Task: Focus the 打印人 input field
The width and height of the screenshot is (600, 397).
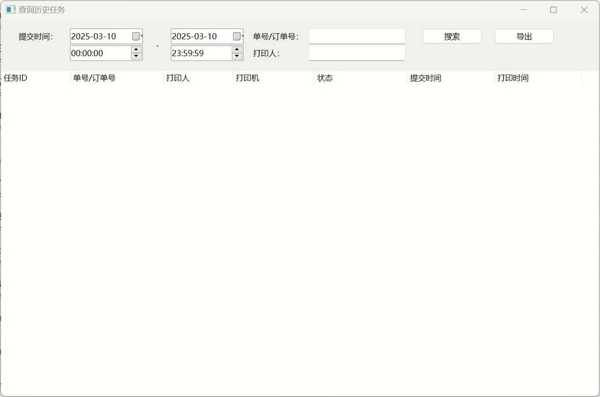Action: 357,53
